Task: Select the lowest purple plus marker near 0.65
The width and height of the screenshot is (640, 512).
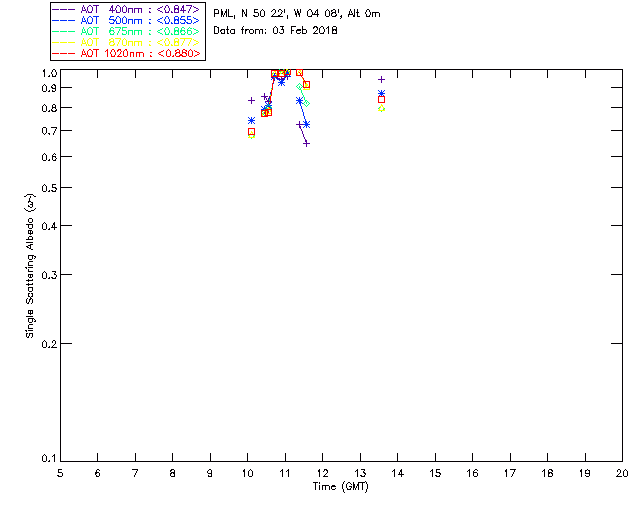Action: coord(307,144)
